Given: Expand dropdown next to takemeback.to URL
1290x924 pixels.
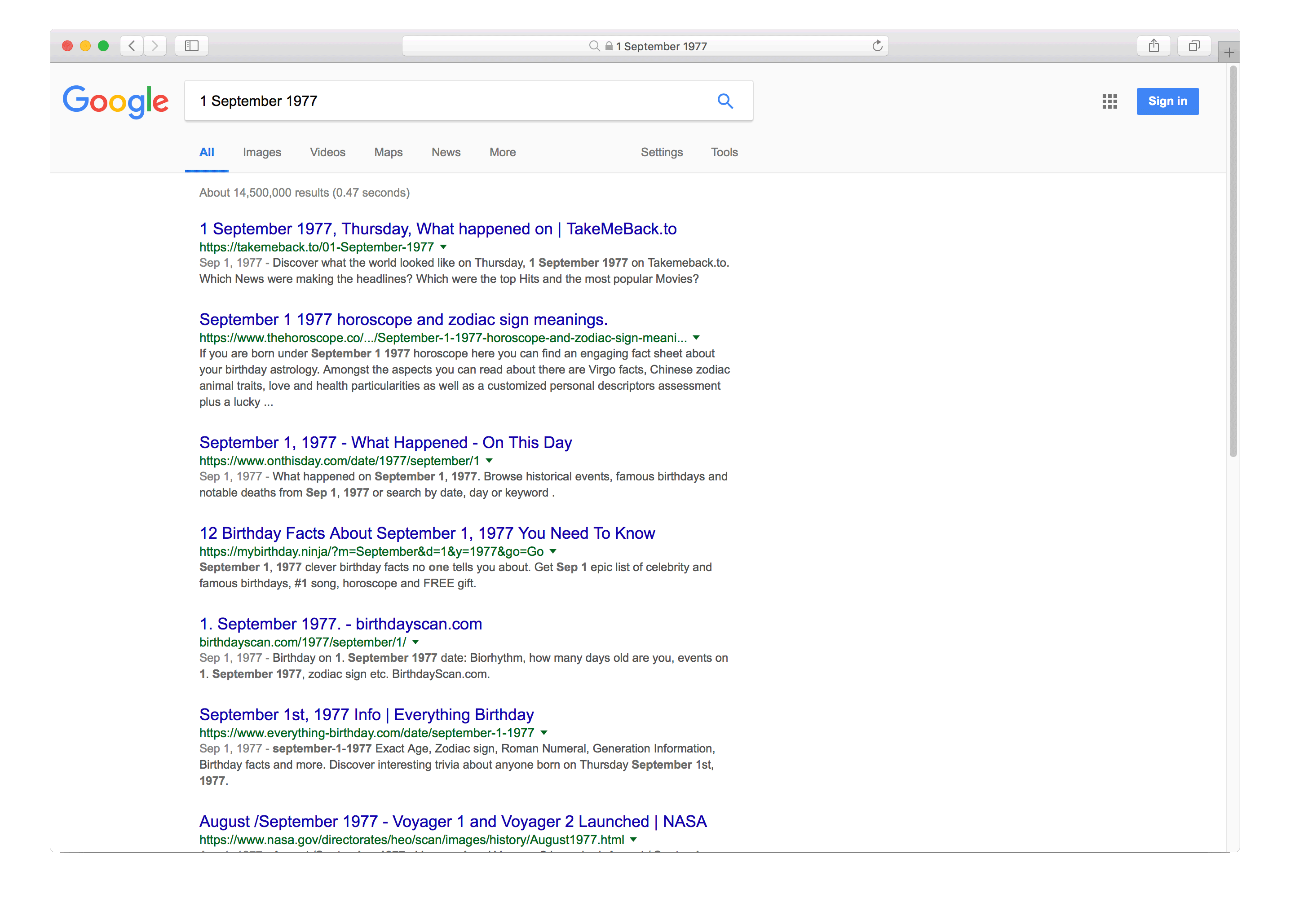Looking at the screenshot, I should pyautogui.click(x=443, y=247).
